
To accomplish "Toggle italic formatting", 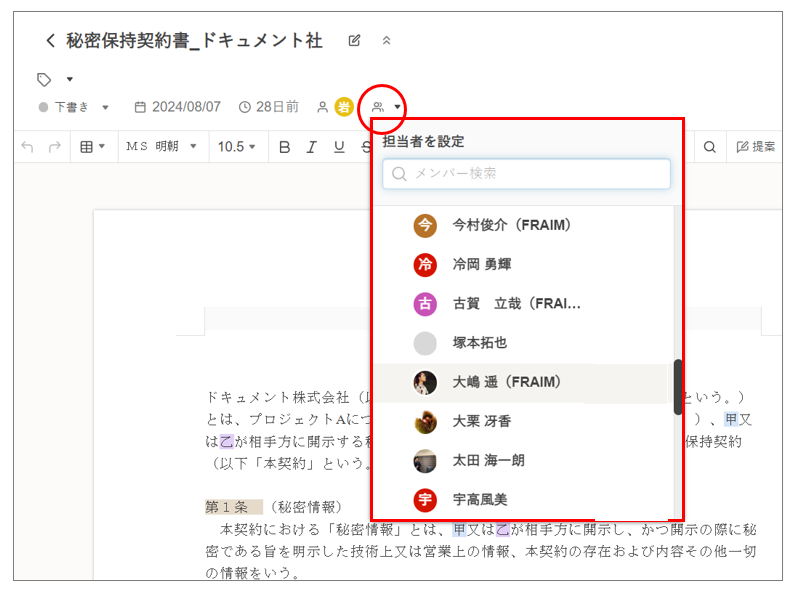I will [311, 147].
